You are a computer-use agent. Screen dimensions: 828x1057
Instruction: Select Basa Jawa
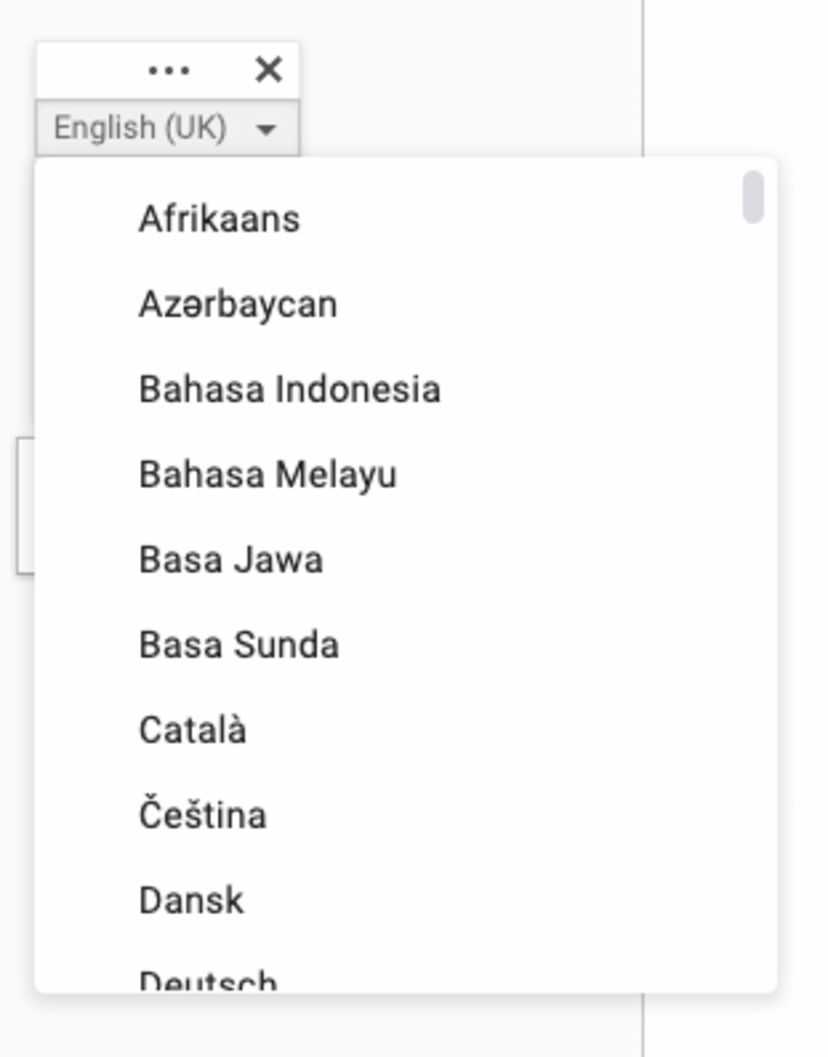pos(231,559)
